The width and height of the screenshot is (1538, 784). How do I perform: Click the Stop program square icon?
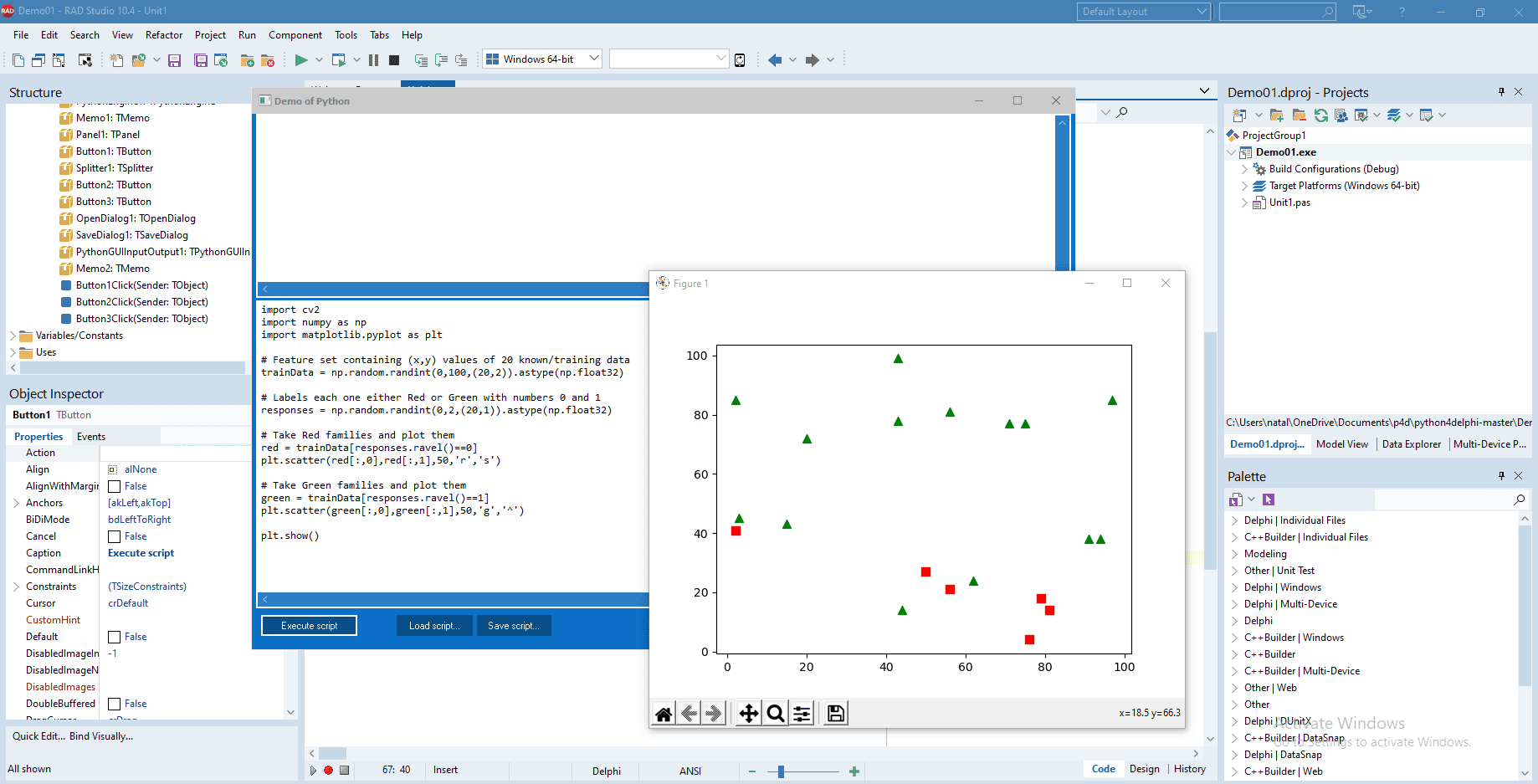pyautogui.click(x=394, y=59)
